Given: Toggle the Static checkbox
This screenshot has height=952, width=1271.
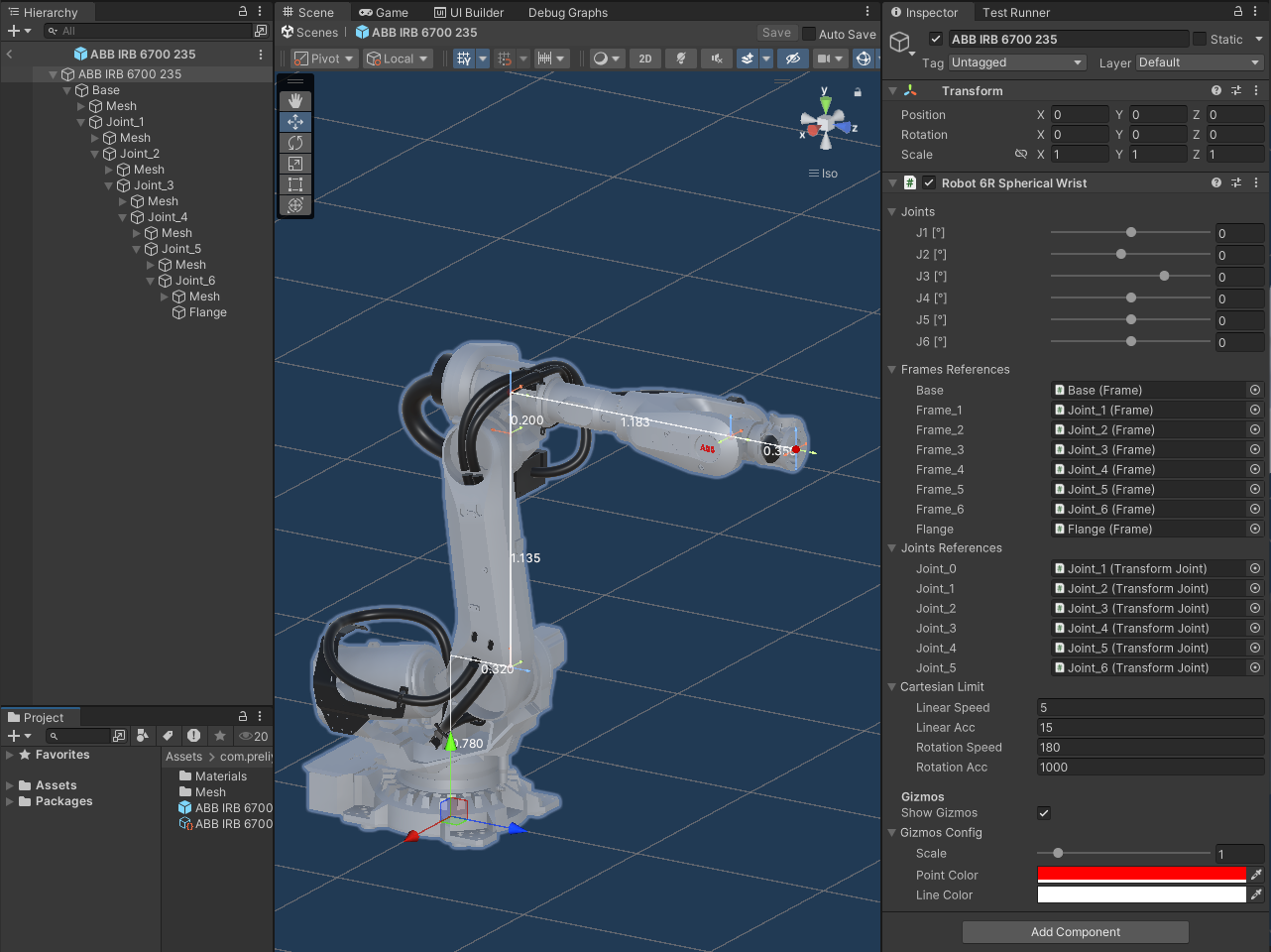Looking at the screenshot, I should pyautogui.click(x=1200, y=39).
